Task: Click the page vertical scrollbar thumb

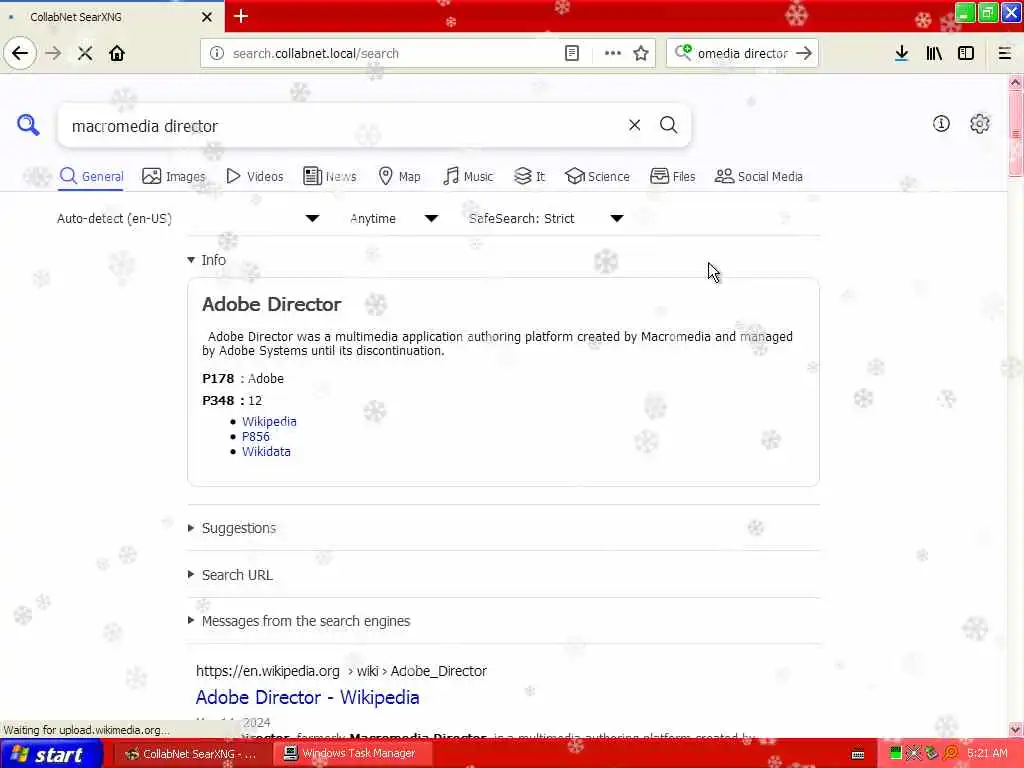Action: (1015, 135)
